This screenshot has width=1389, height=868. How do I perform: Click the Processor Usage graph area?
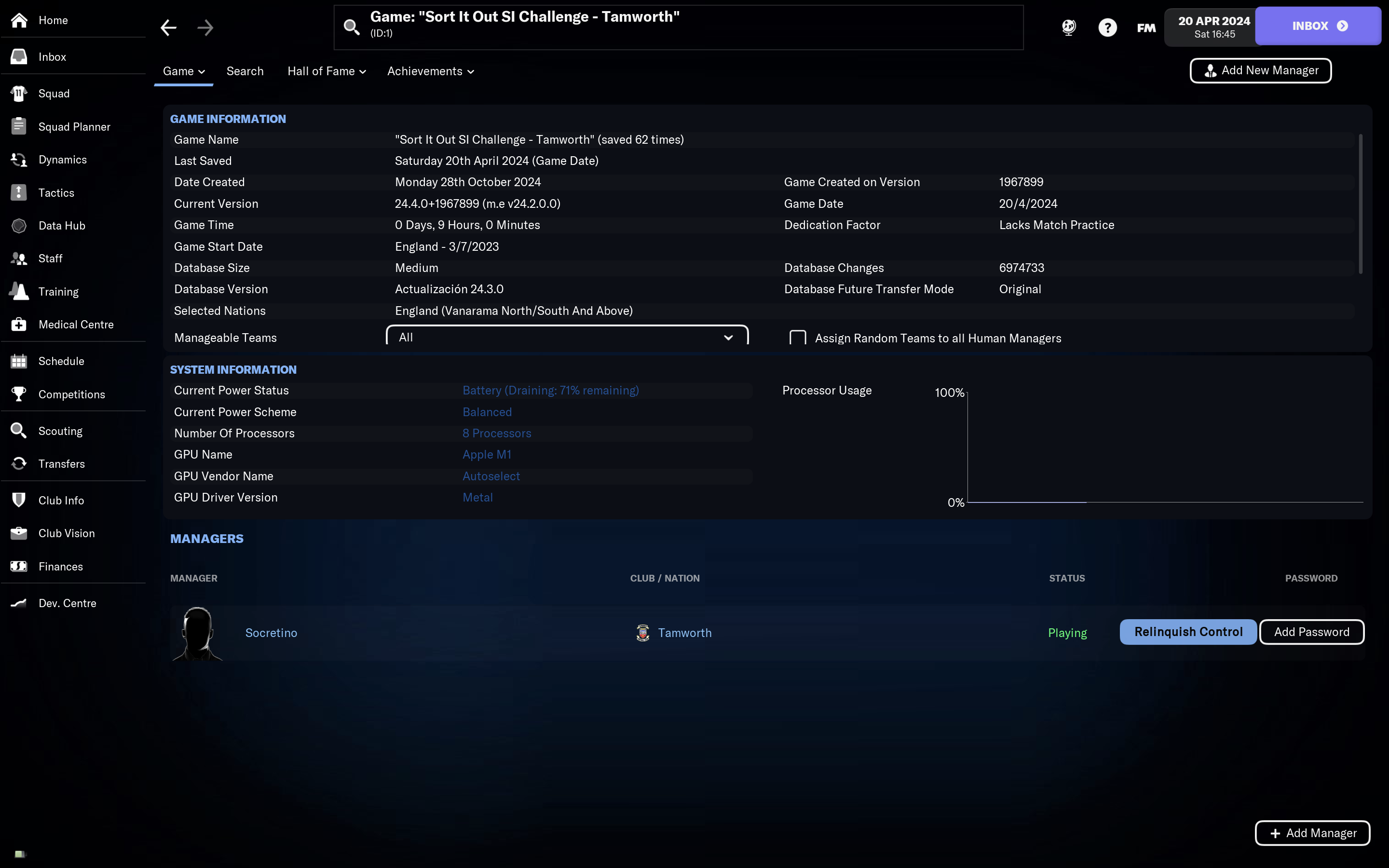click(1160, 445)
